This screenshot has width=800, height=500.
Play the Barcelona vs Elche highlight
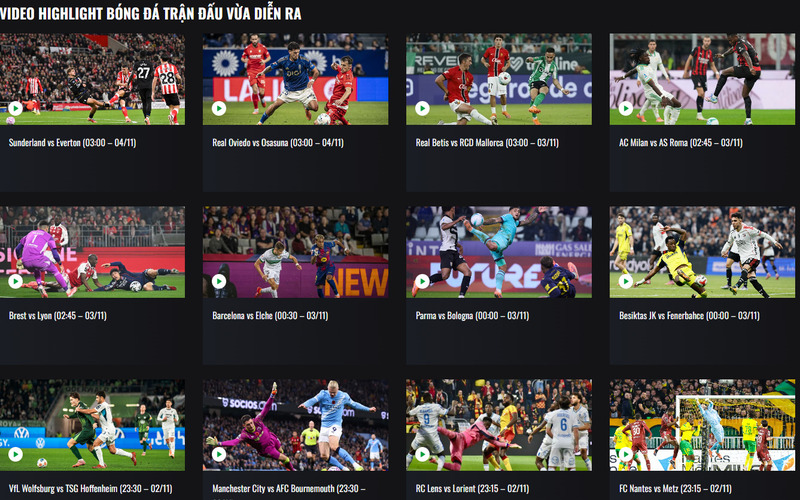[219, 281]
